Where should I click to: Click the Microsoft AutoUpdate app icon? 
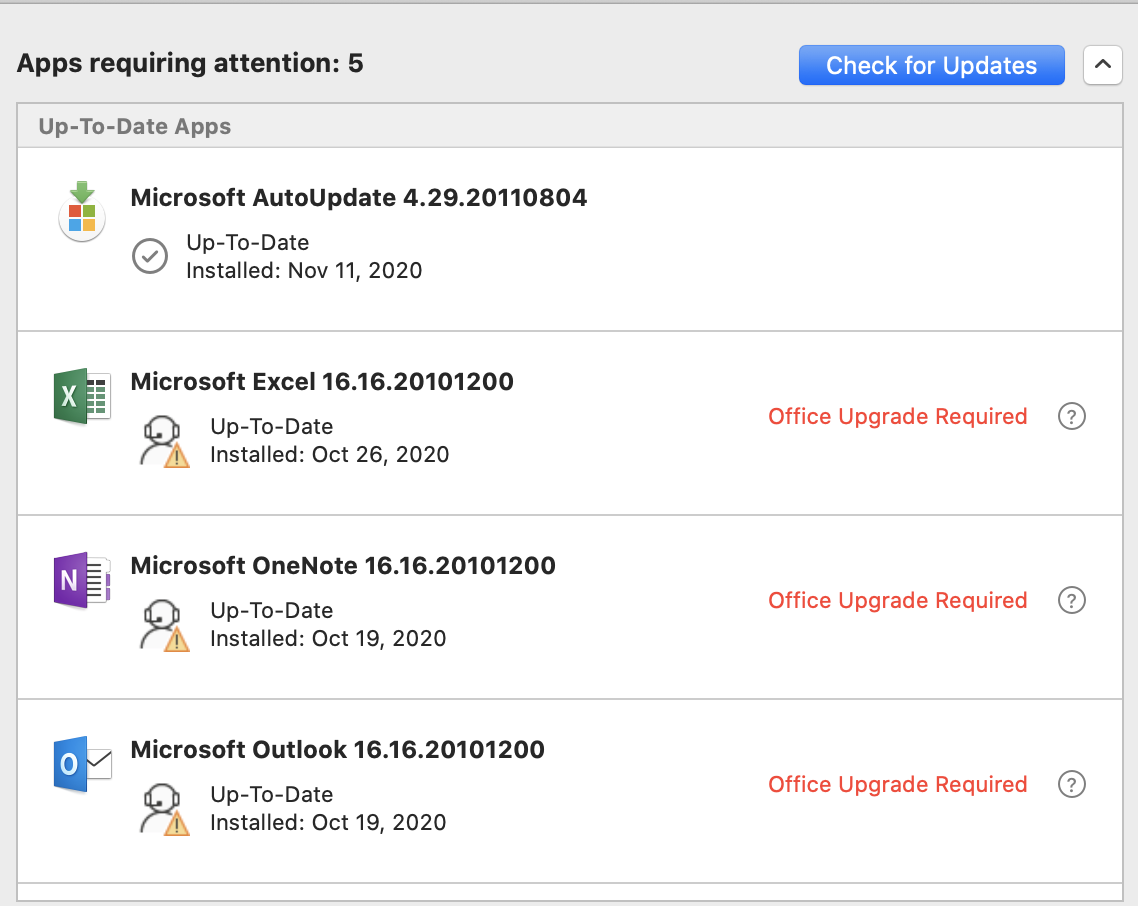82,212
